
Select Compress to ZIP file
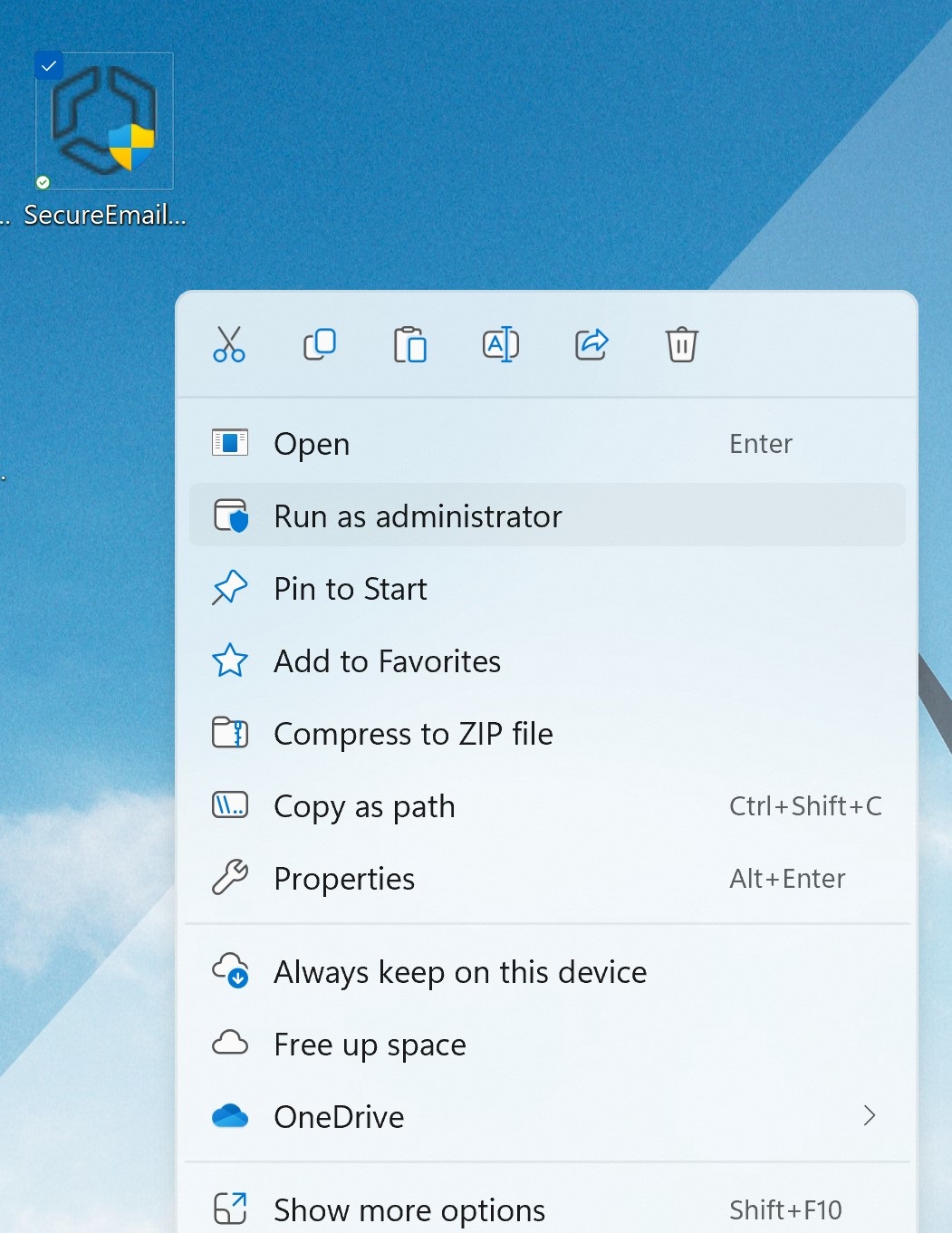[x=547, y=734]
